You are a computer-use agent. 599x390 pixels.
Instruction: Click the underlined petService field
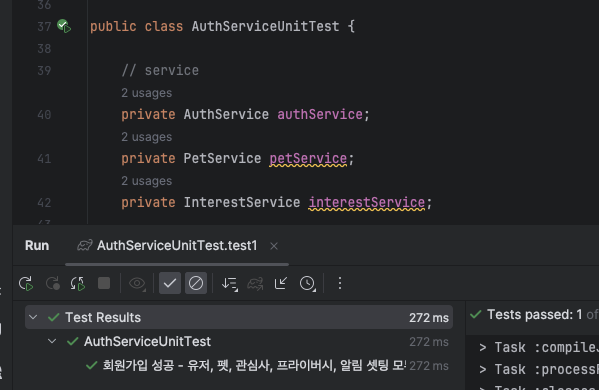(x=308, y=158)
